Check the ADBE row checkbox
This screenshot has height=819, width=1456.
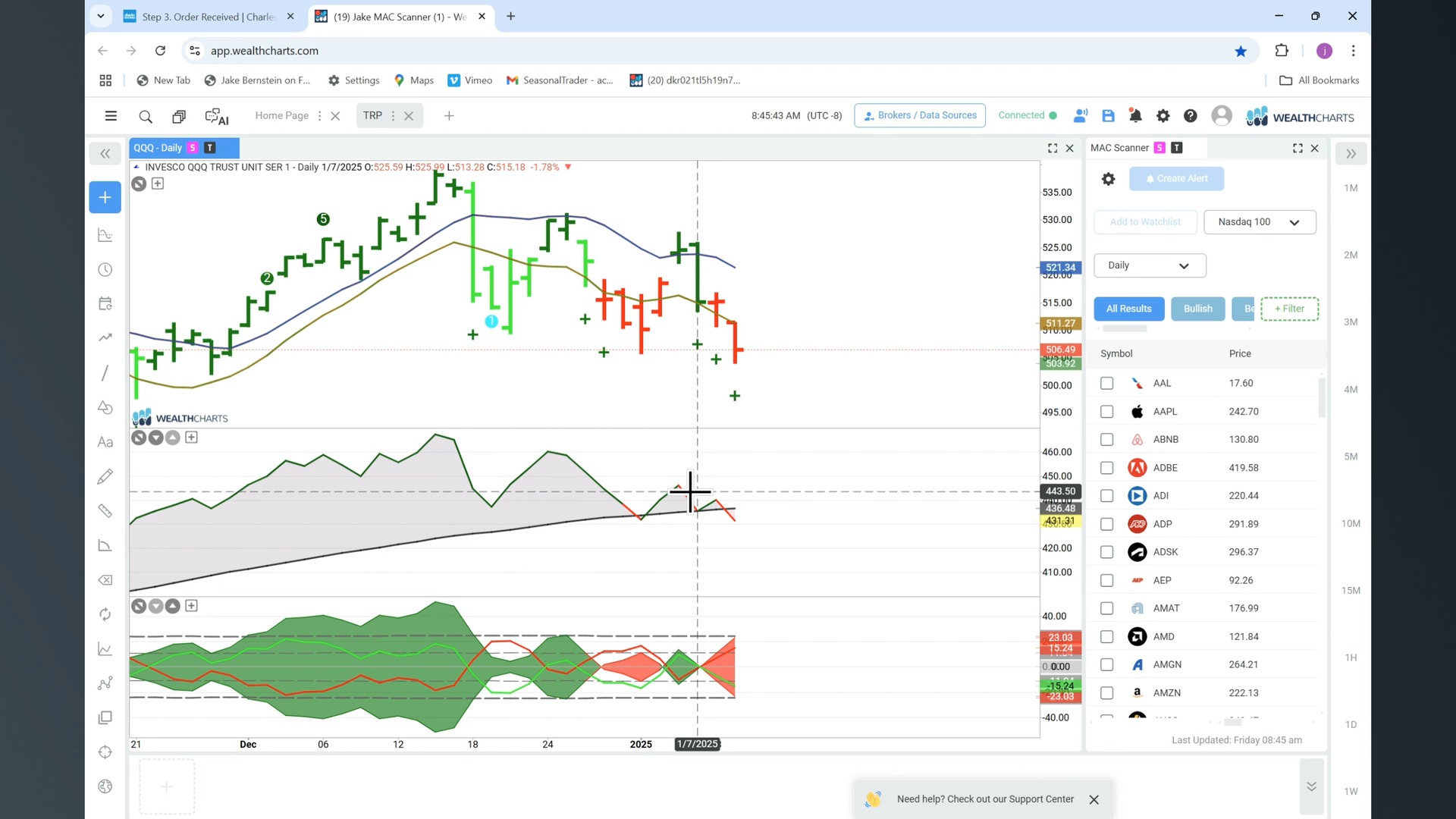point(1106,468)
